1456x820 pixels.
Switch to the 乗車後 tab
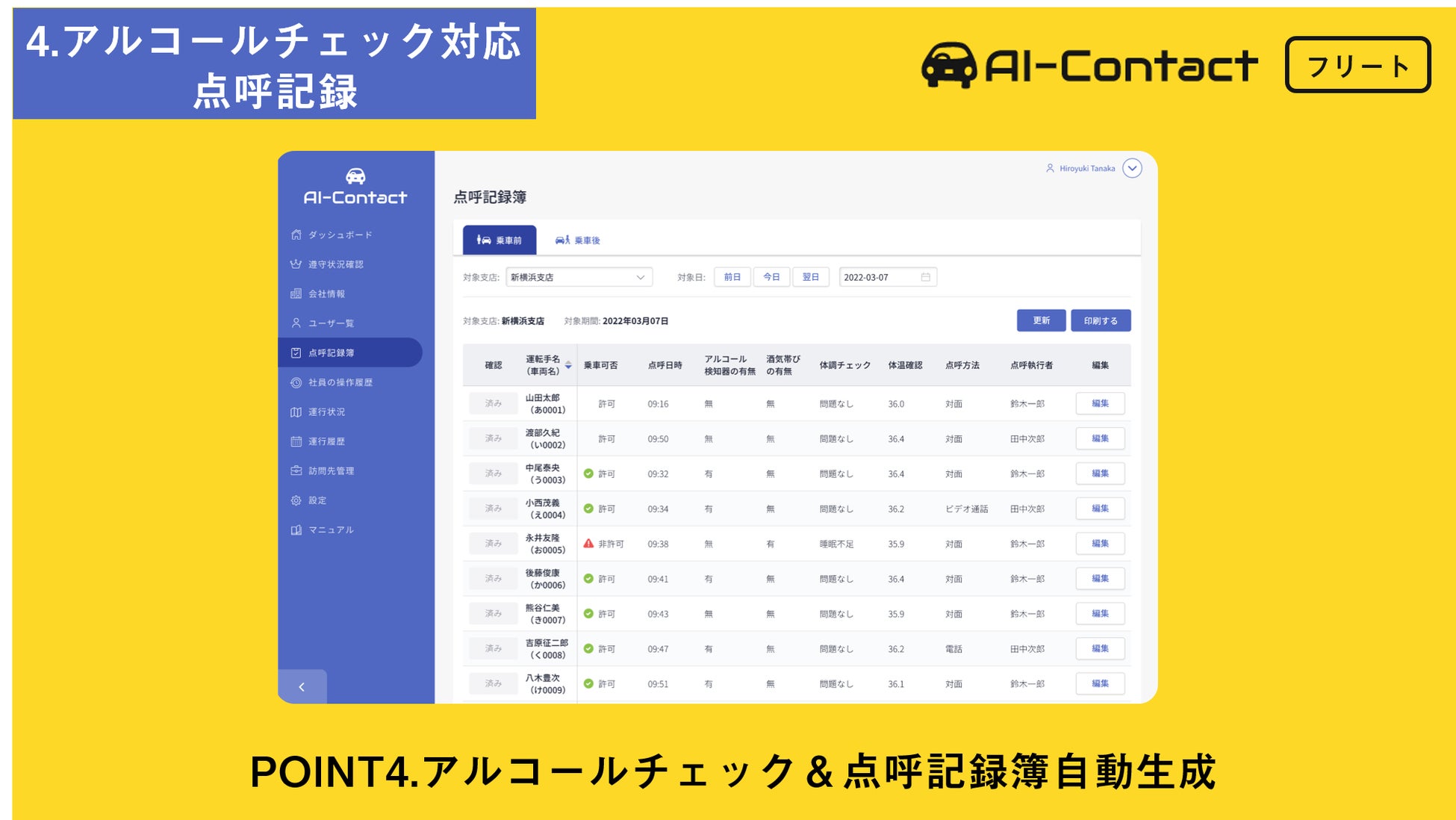click(577, 240)
